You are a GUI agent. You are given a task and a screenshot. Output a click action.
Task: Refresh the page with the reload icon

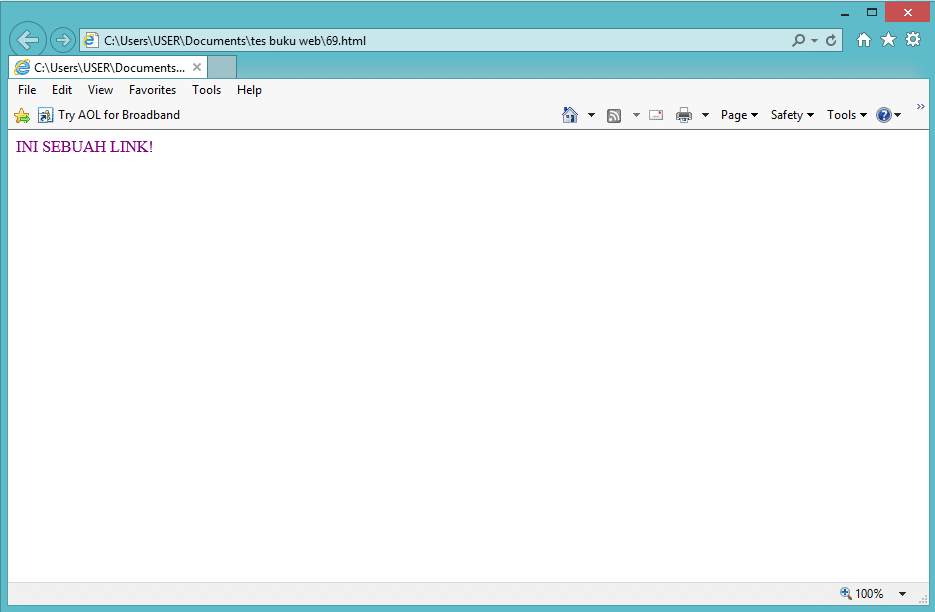point(831,41)
